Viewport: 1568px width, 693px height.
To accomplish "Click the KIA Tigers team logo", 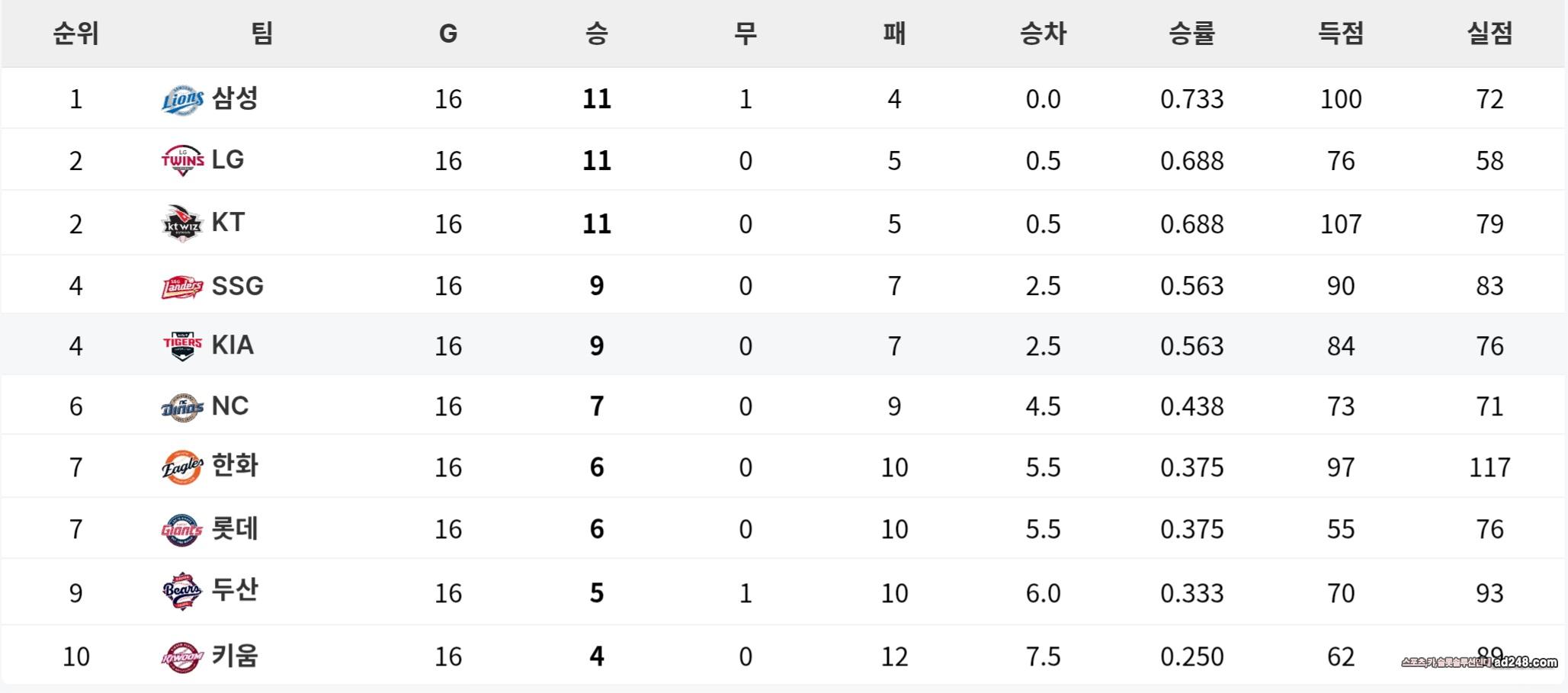I will pos(182,346).
